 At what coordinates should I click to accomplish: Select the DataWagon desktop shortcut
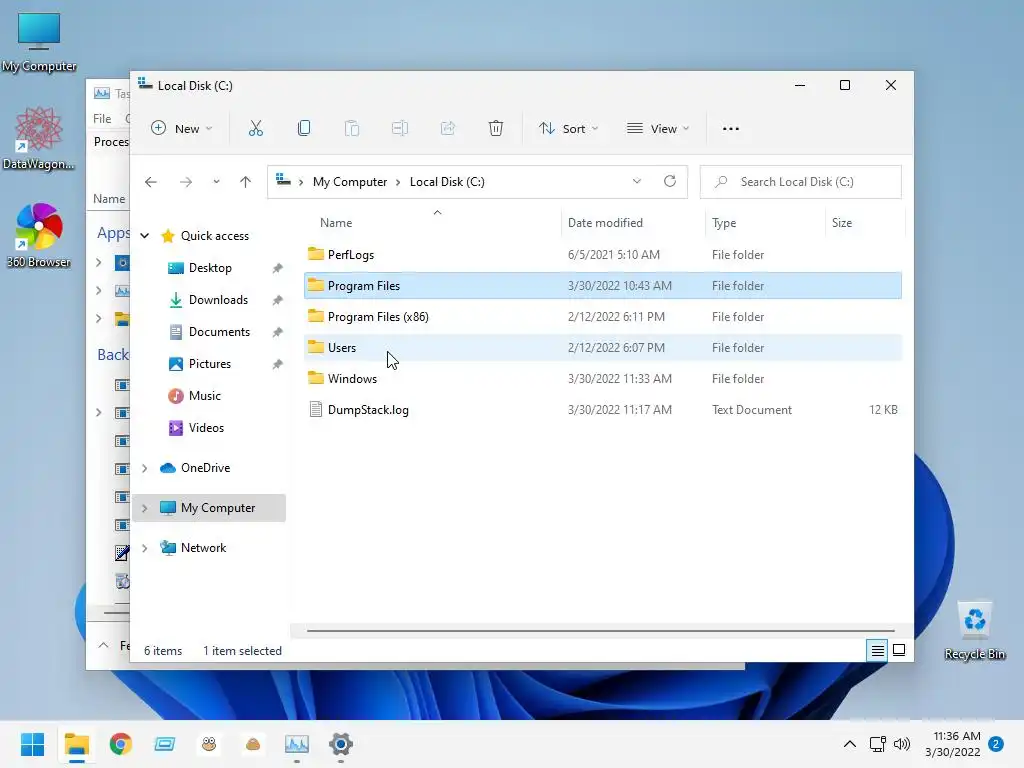[39, 138]
